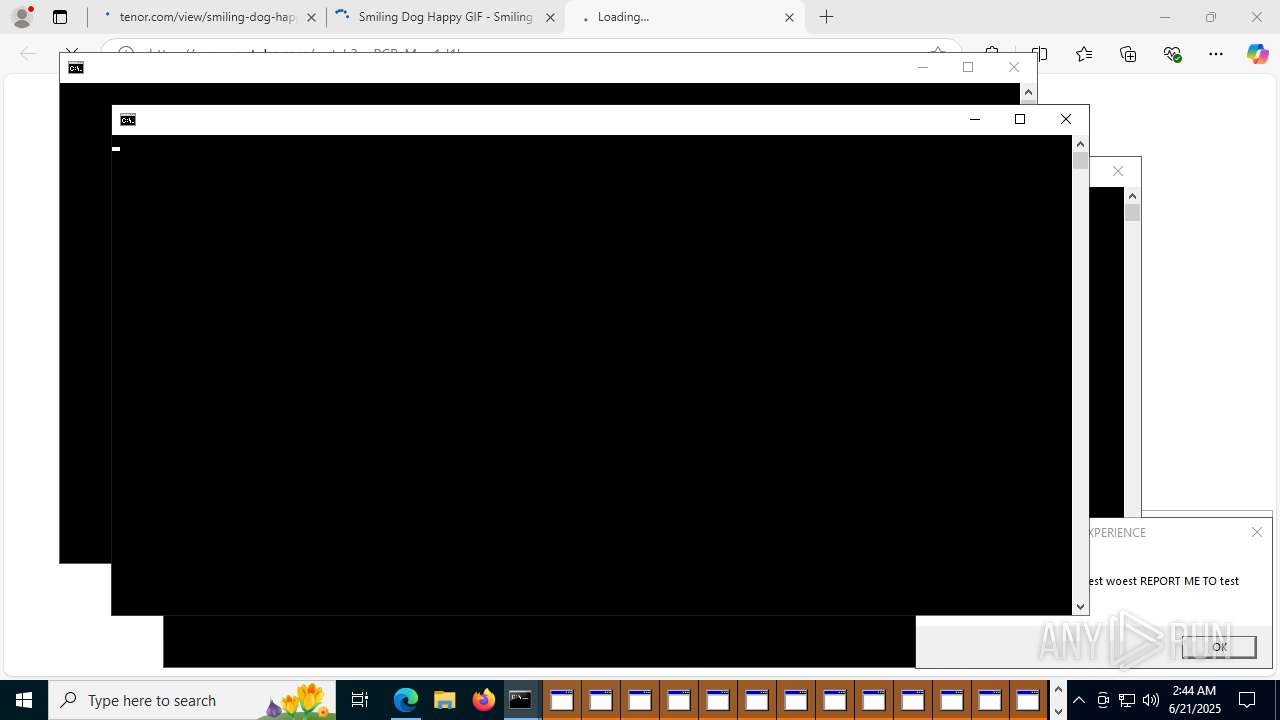Image resolution: width=1280 pixels, height=720 pixels.
Task: Select the Loading... browser tab
Action: pyautogui.click(x=684, y=17)
